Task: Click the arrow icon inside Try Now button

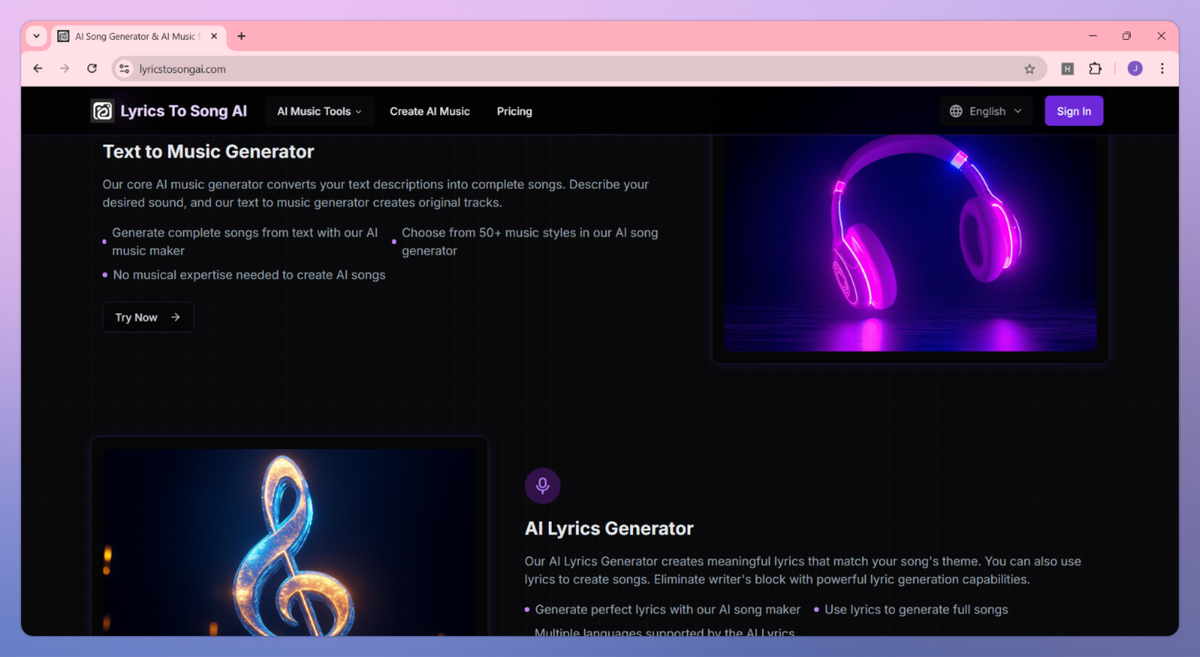Action: [176, 317]
